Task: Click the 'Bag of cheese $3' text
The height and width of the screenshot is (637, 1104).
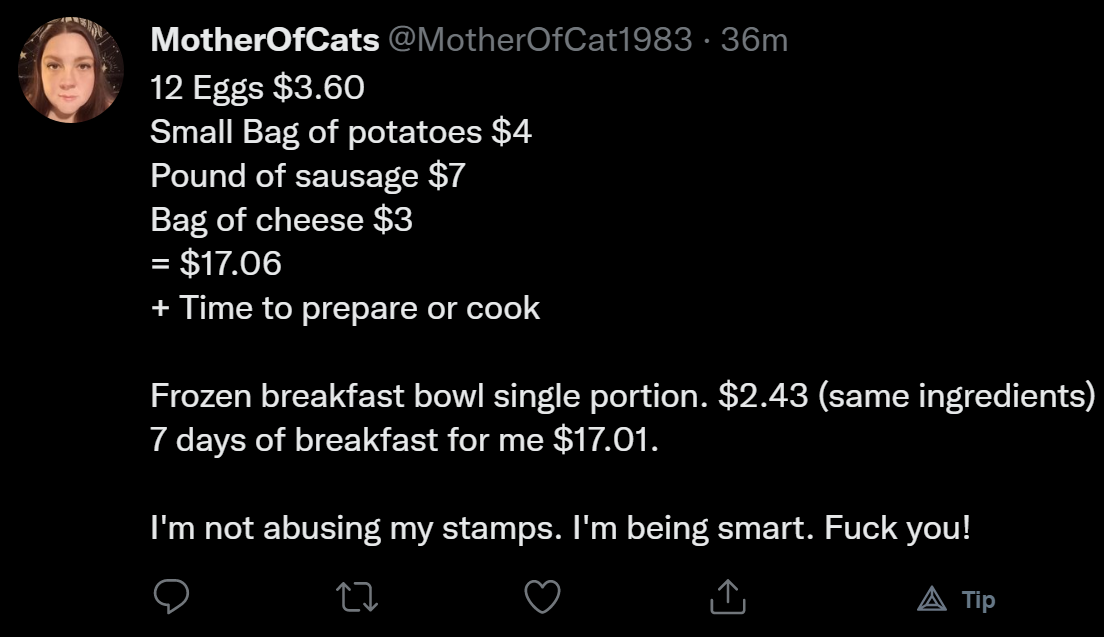Action: (x=281, y=220)
